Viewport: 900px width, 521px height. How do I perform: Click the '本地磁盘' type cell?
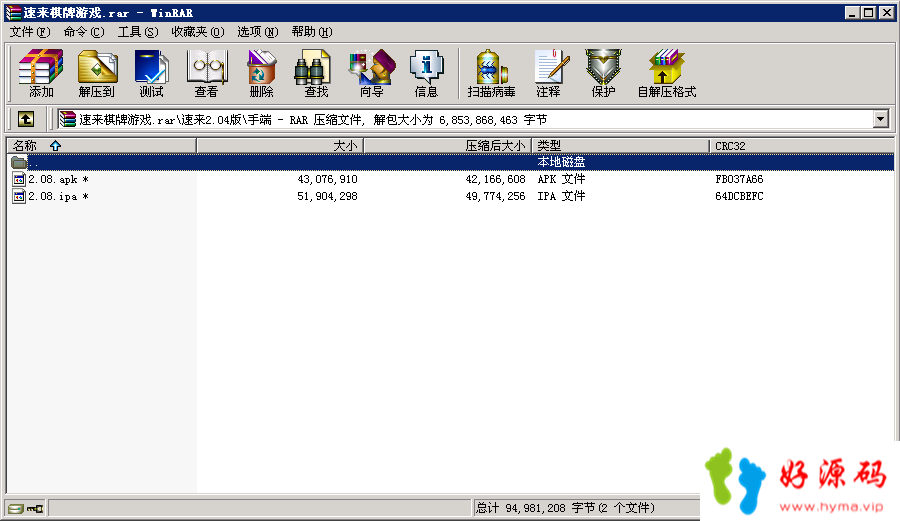click(561, 162)
